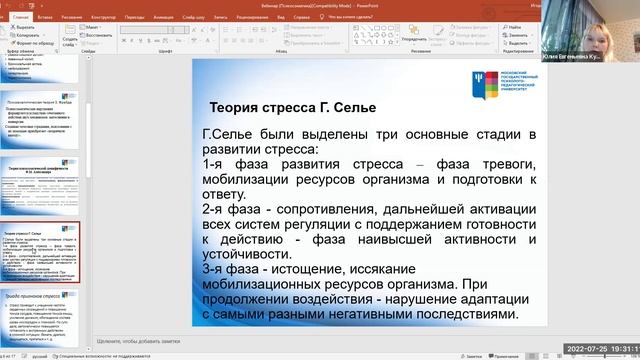Click the bullet list icon
The height and width of the screenshot is (360, 640).
pos(226,29)
